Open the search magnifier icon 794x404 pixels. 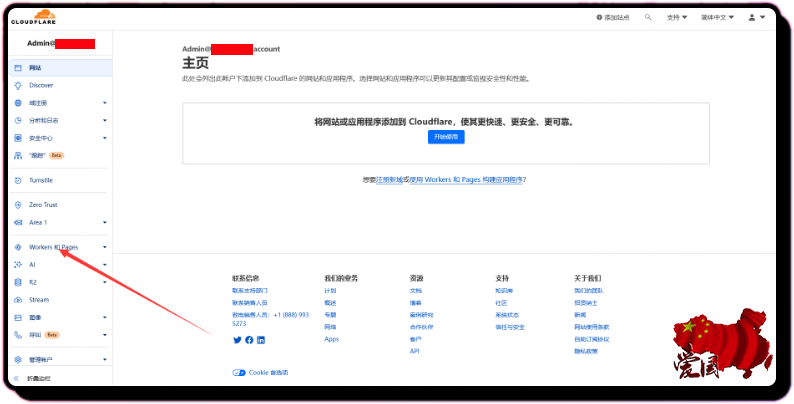pyautogui.click(x=648, y=18)
